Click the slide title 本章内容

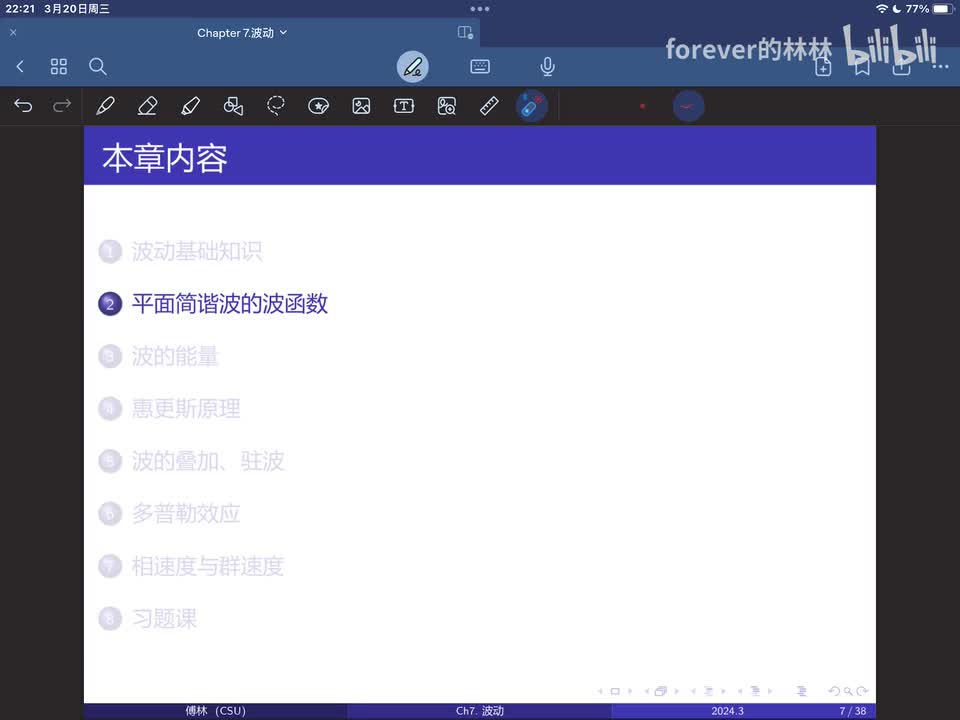click(165, 158)
